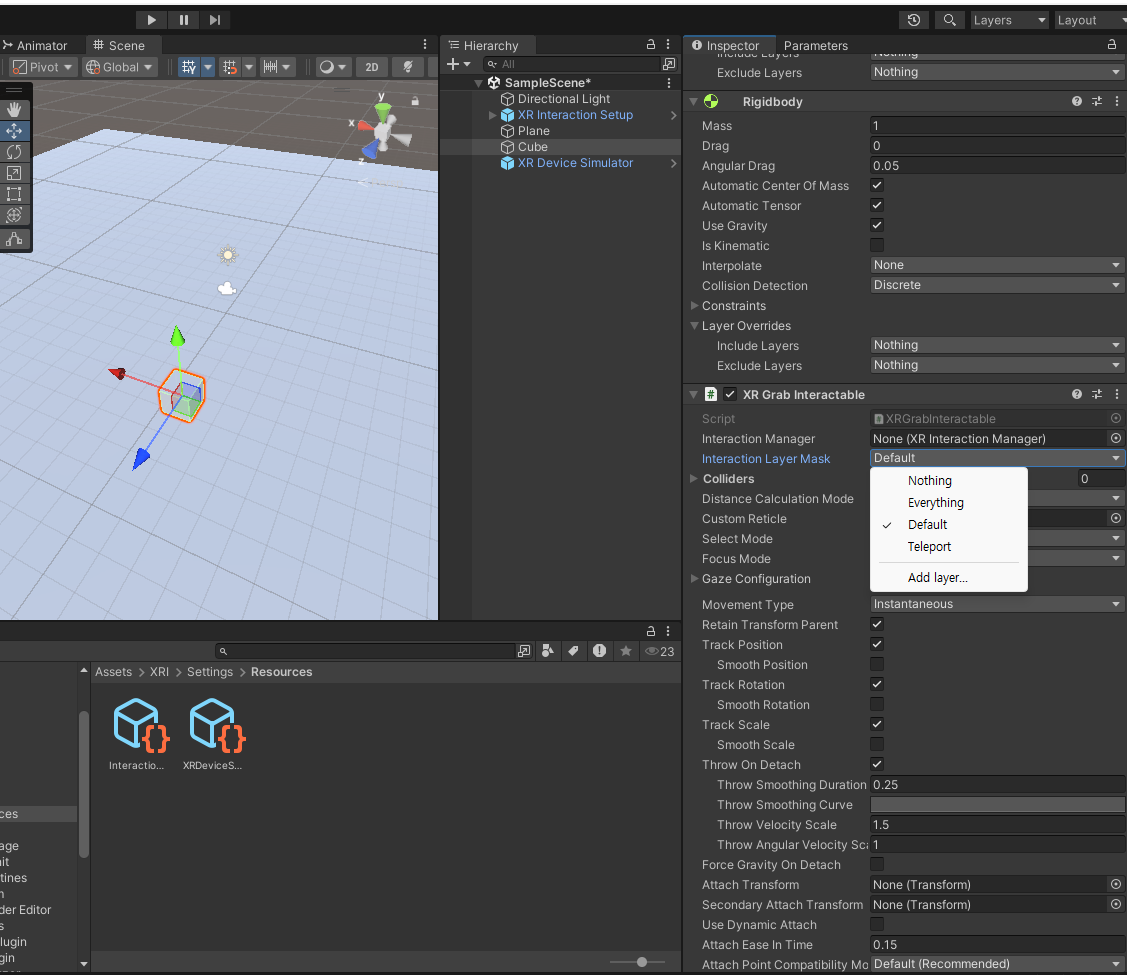Open the draw mode shading dropdown
The height and width of the screenshot is (975, 1127).
[333, 67]
